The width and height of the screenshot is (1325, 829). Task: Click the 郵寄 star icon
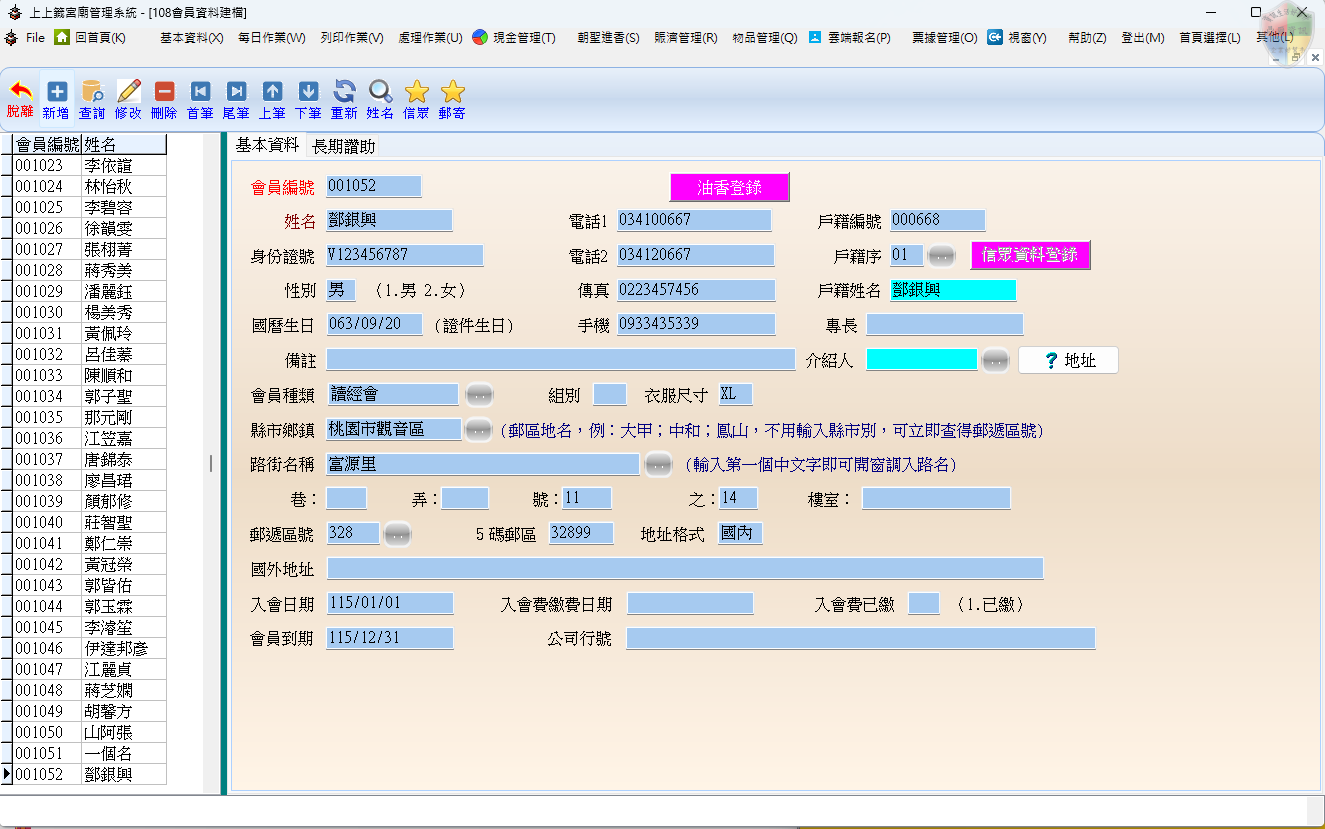coord(452,92)
